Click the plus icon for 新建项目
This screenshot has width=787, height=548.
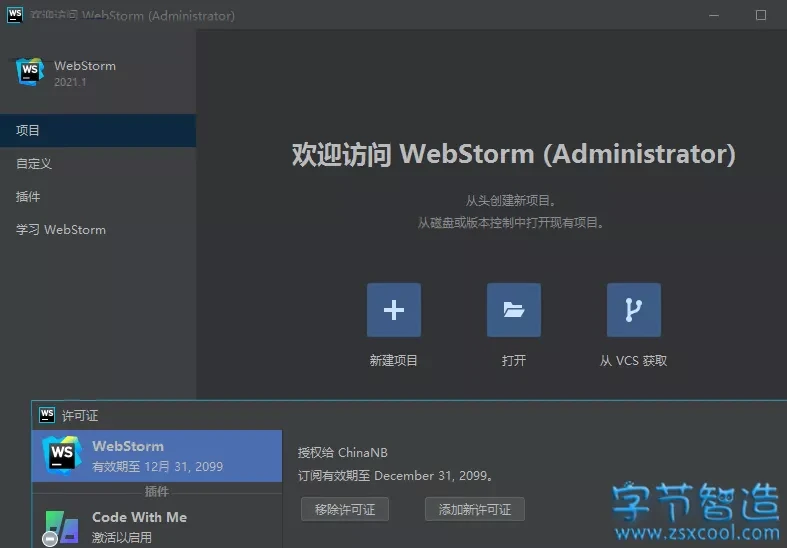point(394,310)
